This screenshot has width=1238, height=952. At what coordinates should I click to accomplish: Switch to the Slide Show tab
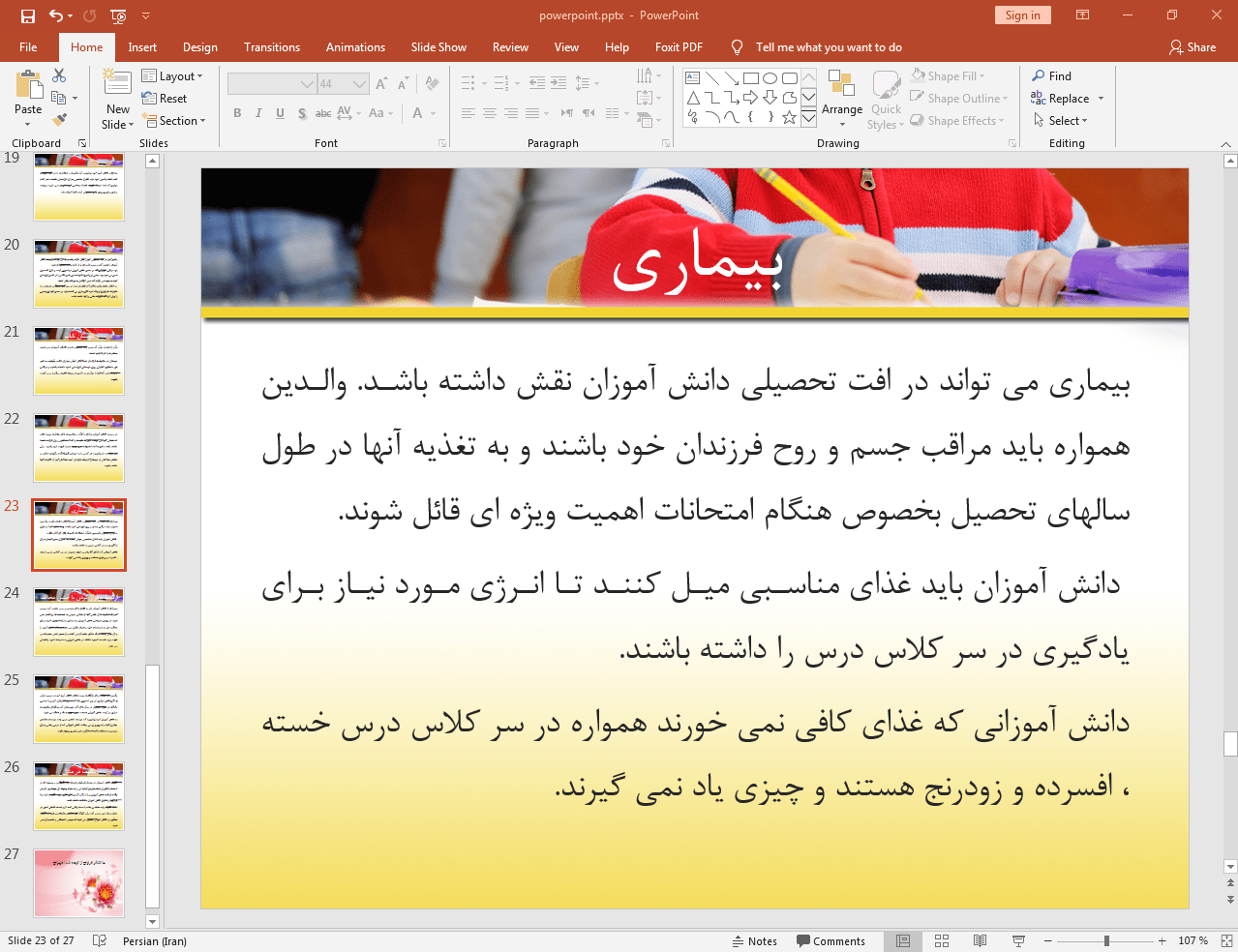(438, 47)
